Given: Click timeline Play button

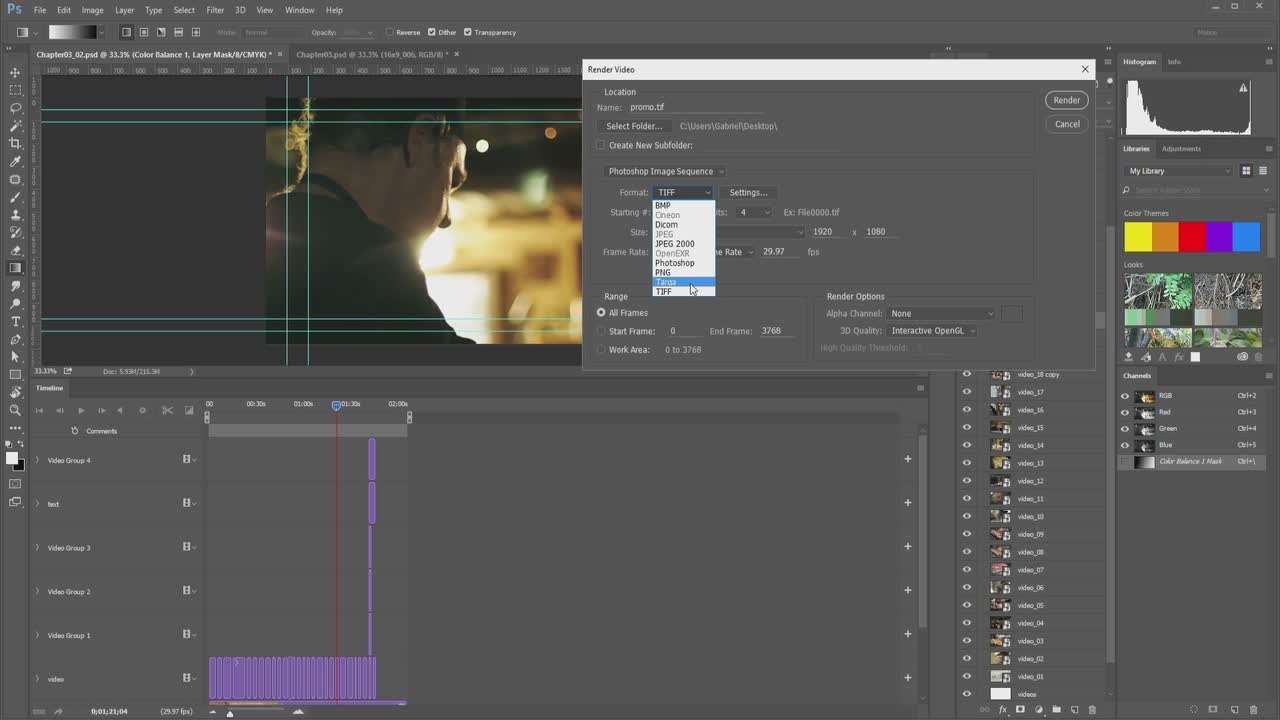Looking at the screenshot, I should pos(81,410).
